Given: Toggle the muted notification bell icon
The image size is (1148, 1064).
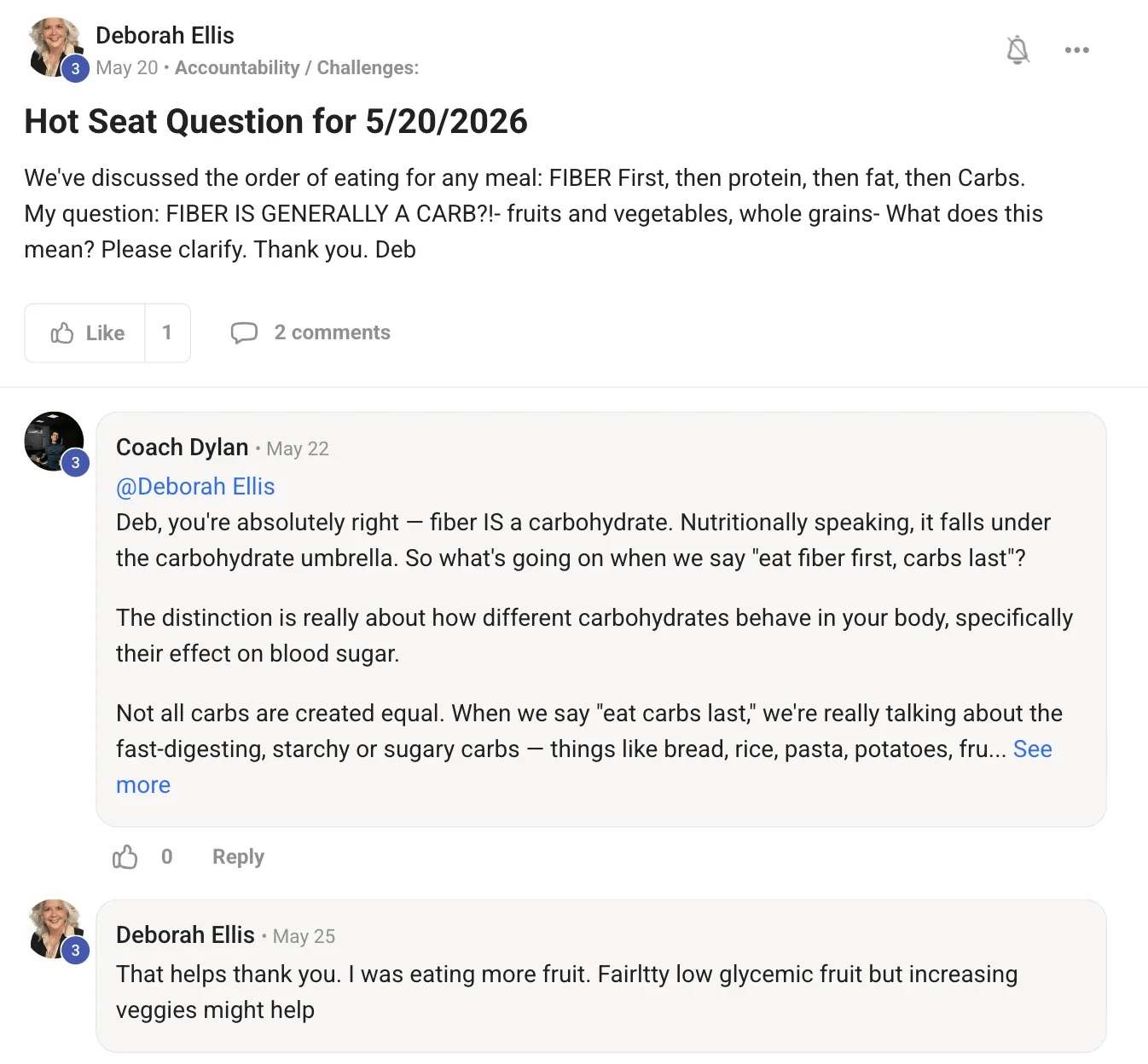Looking at the screenshot, I should [1018, 50].
